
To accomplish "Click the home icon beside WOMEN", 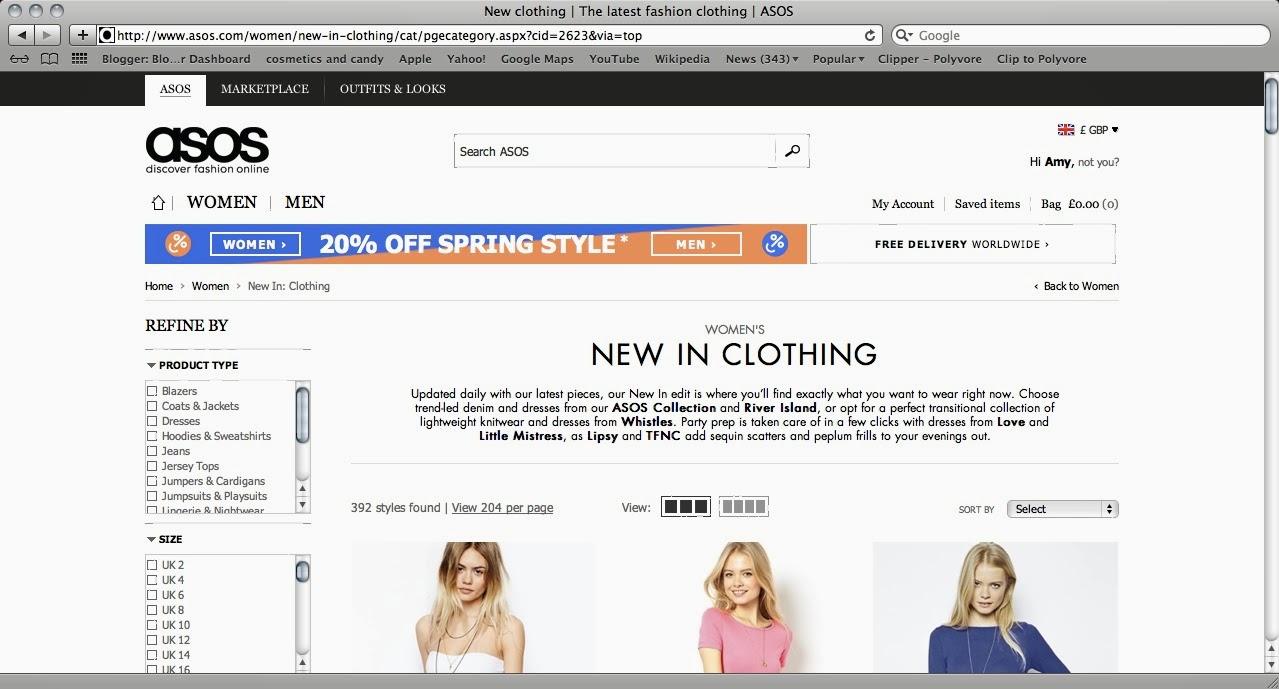I will coord(158,203).
